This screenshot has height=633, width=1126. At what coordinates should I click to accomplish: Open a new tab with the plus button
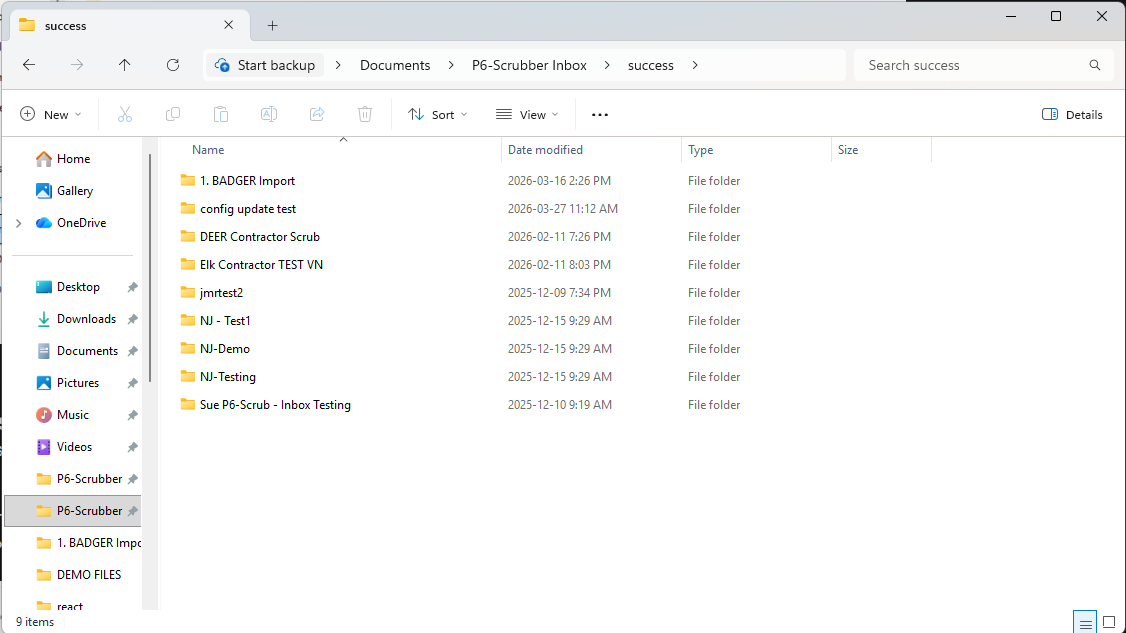pyautogui.click(x=272, y=25)
